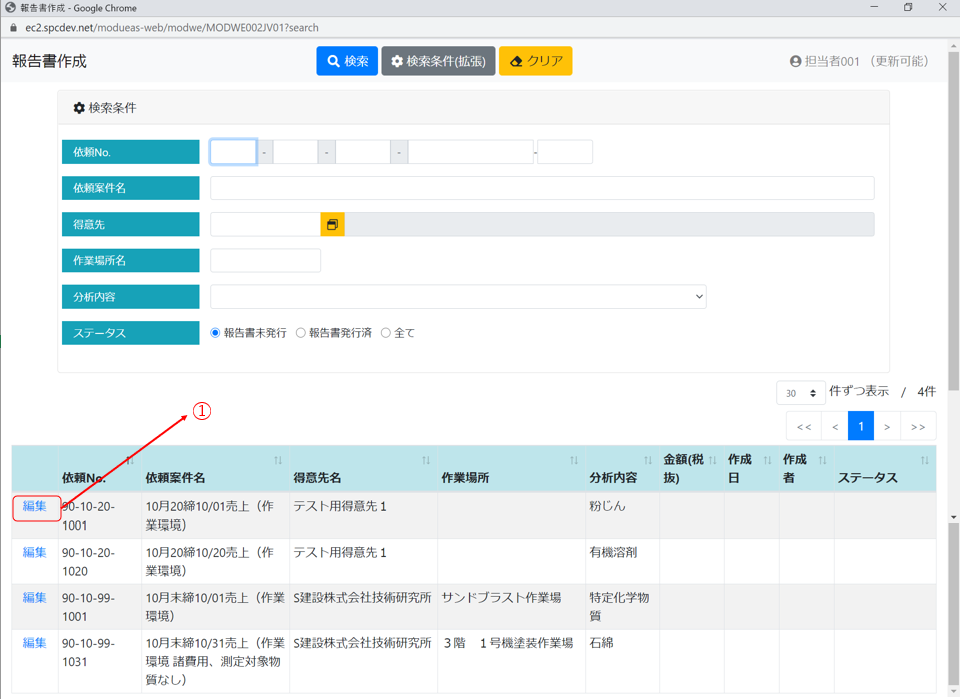Click 編集 link for request 90-10-99-1031
This screenshot has height=699, width=960.
tap(35, 643)
